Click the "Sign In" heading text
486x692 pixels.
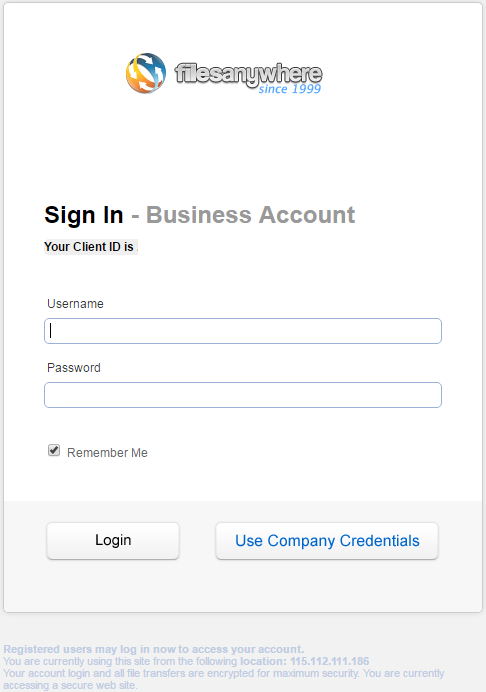pyautogui.click(x=84, y=215)
